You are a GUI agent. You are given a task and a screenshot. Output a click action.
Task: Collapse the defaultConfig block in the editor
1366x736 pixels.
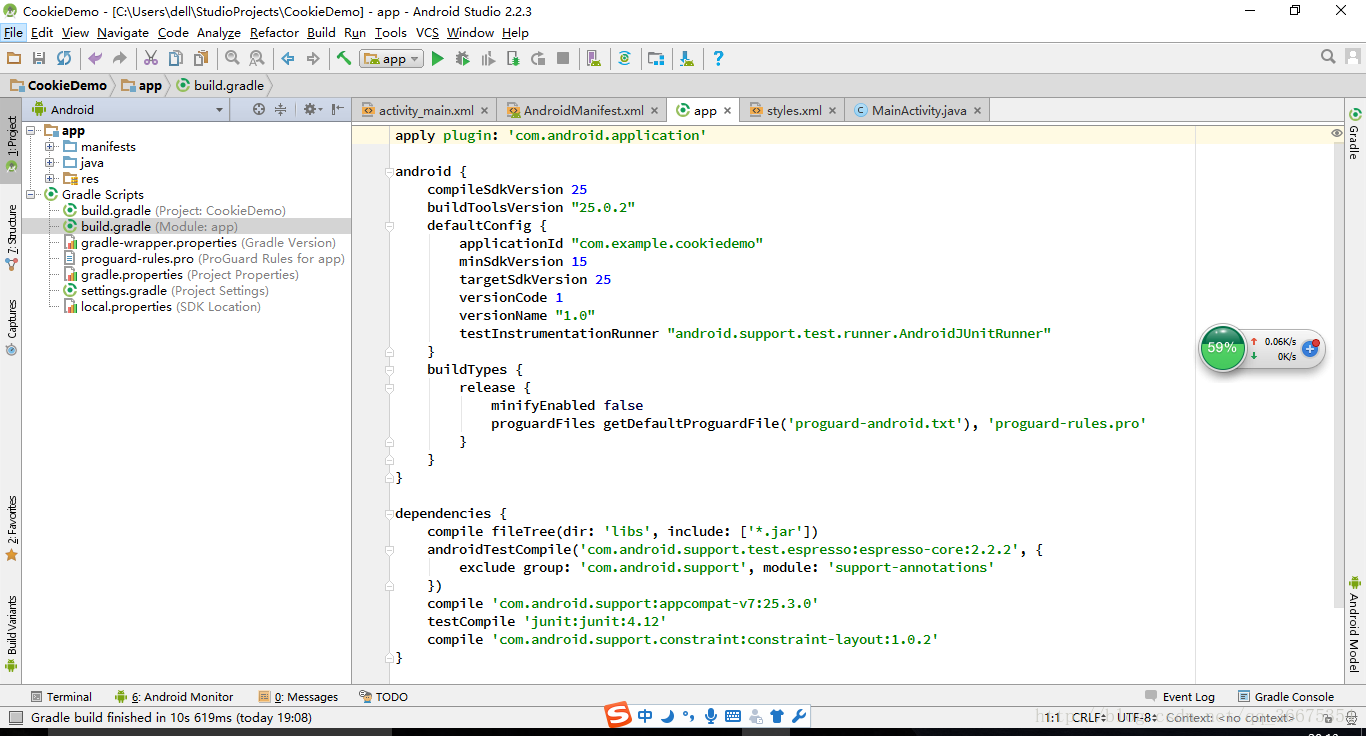tap(388, 226)
